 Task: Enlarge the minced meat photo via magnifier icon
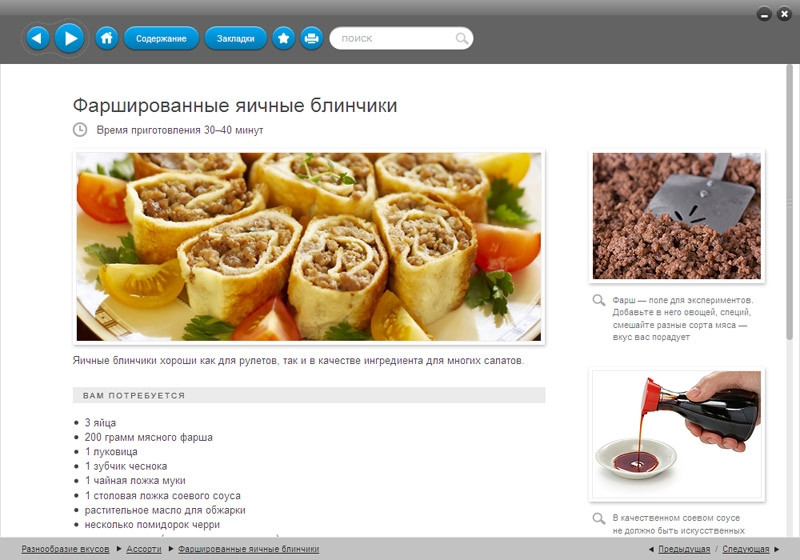(598, 300)
